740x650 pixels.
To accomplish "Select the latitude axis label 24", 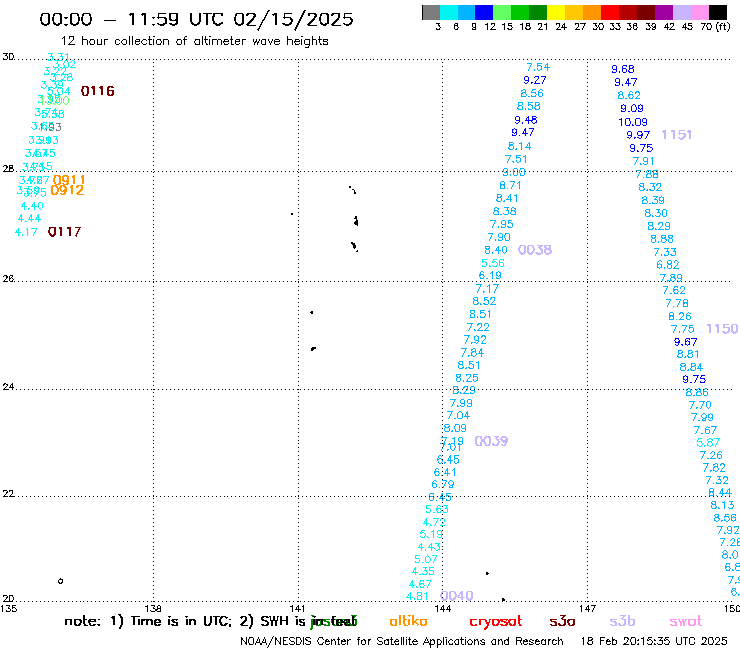I will [8, 387].
